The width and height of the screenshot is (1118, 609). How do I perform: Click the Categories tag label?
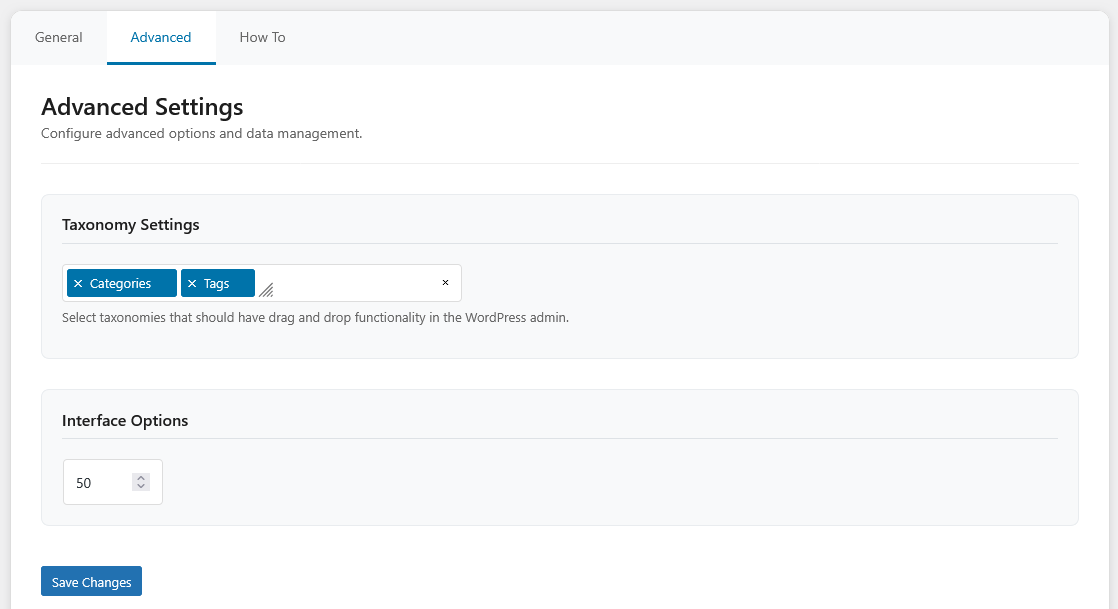[120, 284]
